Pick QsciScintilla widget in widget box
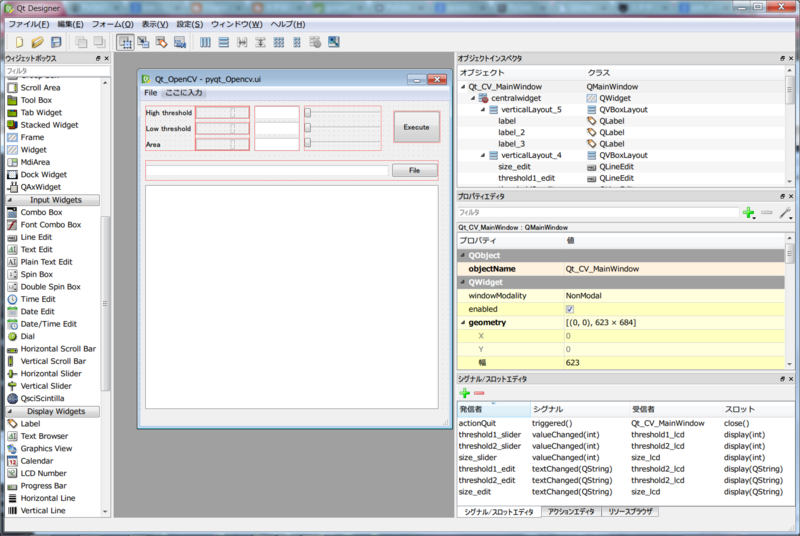 coord(42,399)
